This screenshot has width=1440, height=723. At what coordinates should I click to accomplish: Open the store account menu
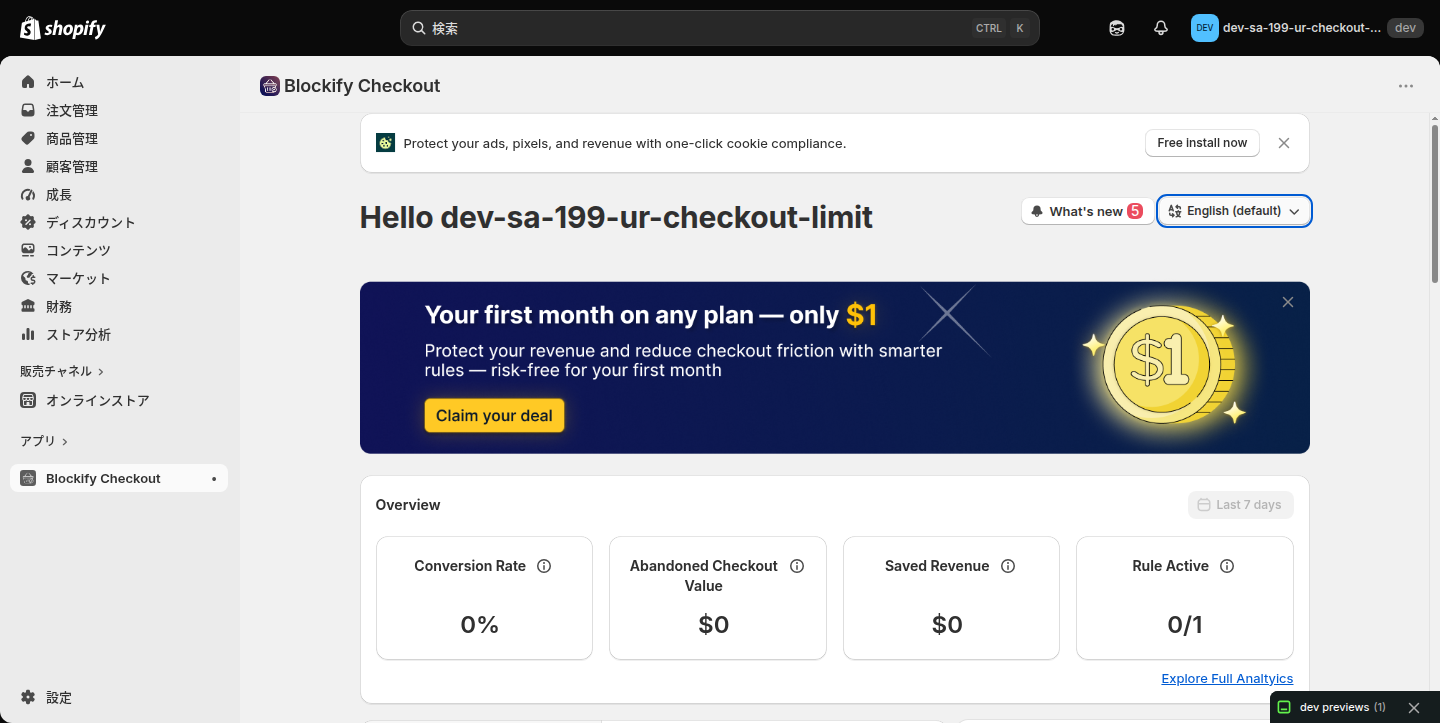point(1307,28)
